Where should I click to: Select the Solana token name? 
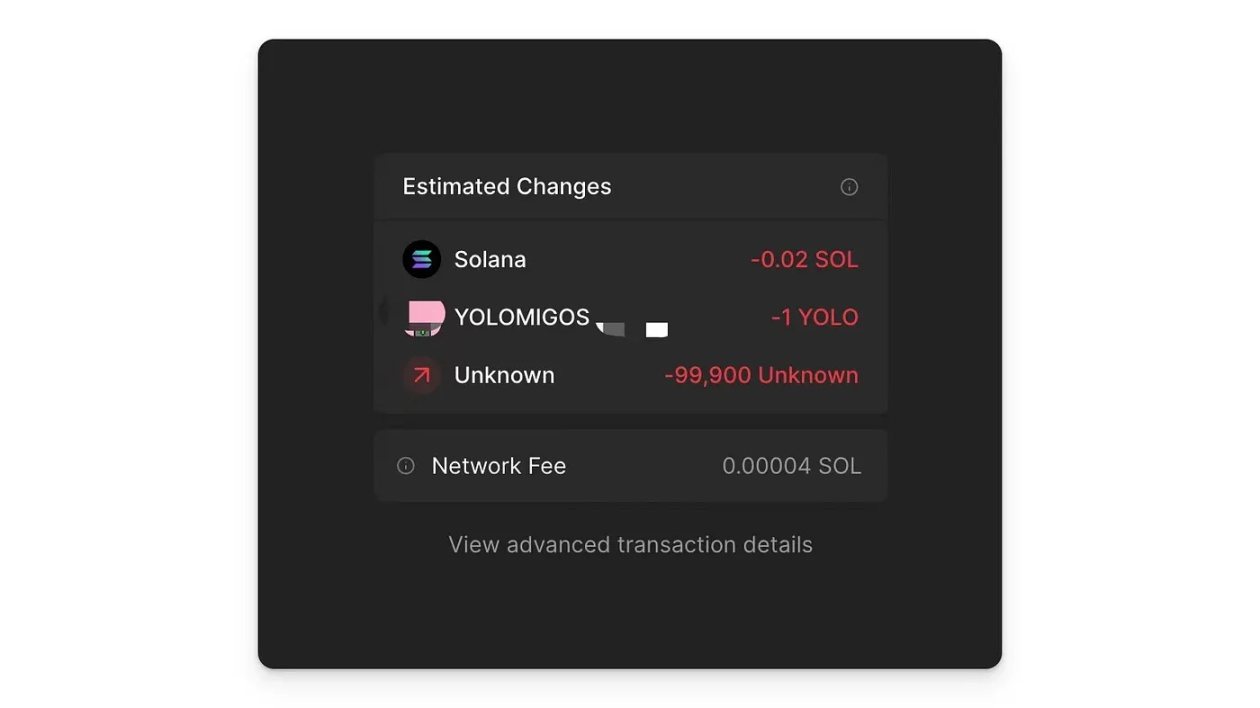(x=490, y=260)
